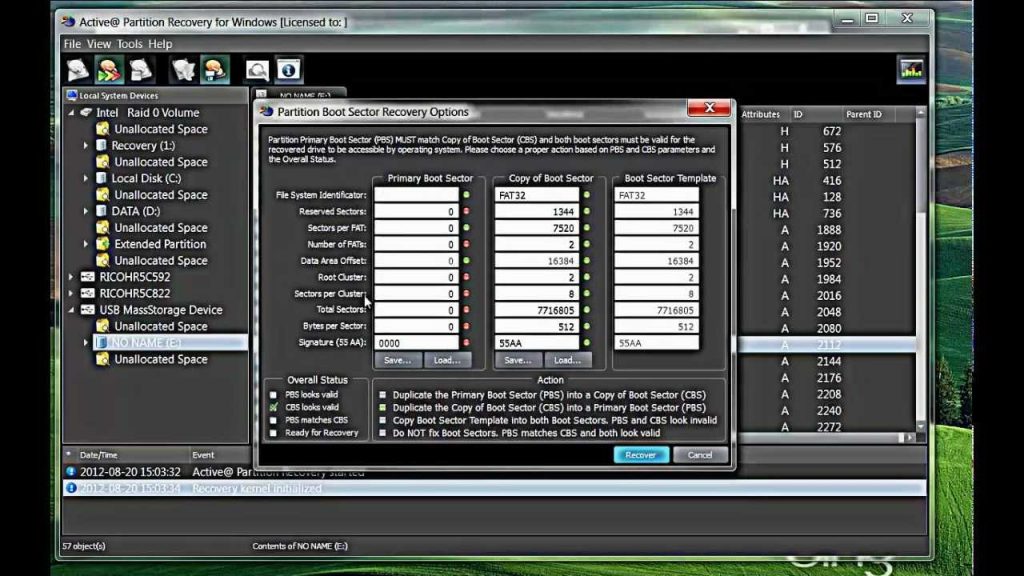
Task: Open the View menu
Action: point(99,44)
